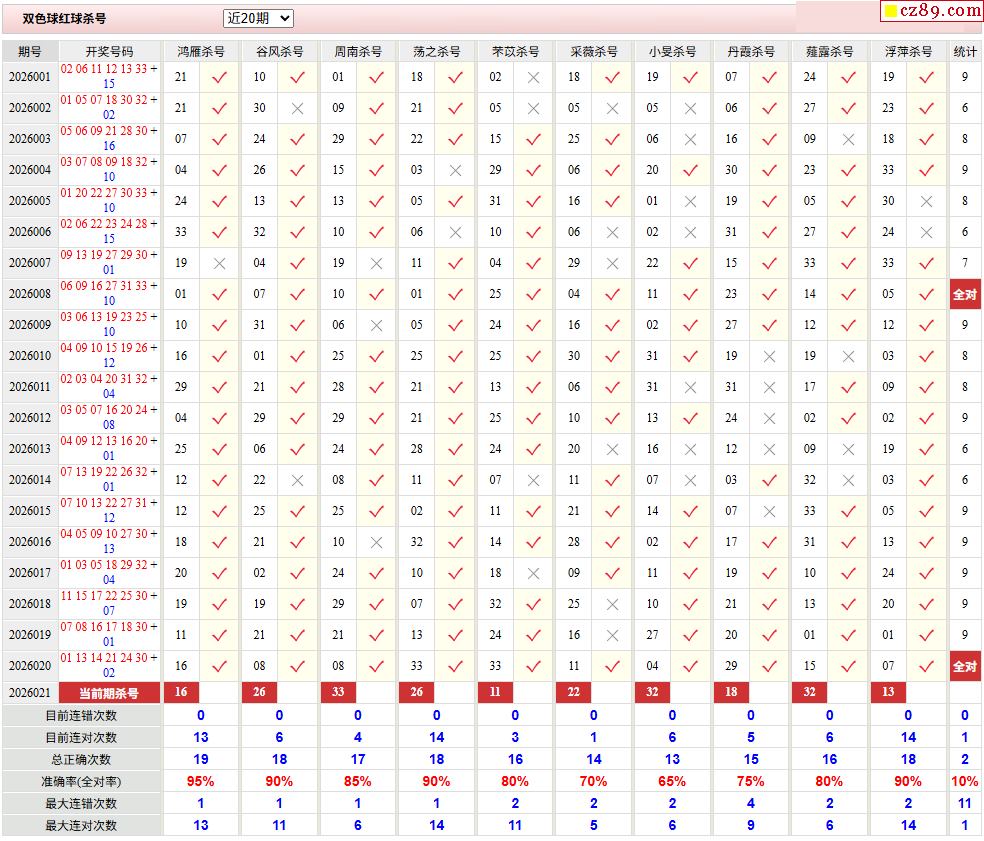Click the cross mark for 2026007 under 鸿雁杀号
This screenshot has width=984, height=841.
pos(219,263)
